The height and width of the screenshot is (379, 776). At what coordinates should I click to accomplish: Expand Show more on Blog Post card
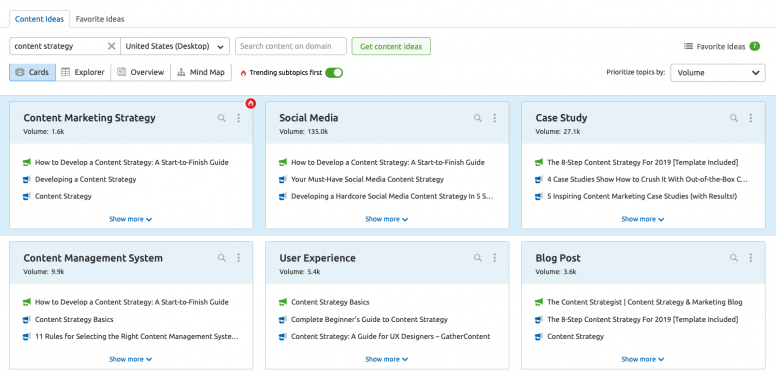pyautogui.click(x=643, y=359)
